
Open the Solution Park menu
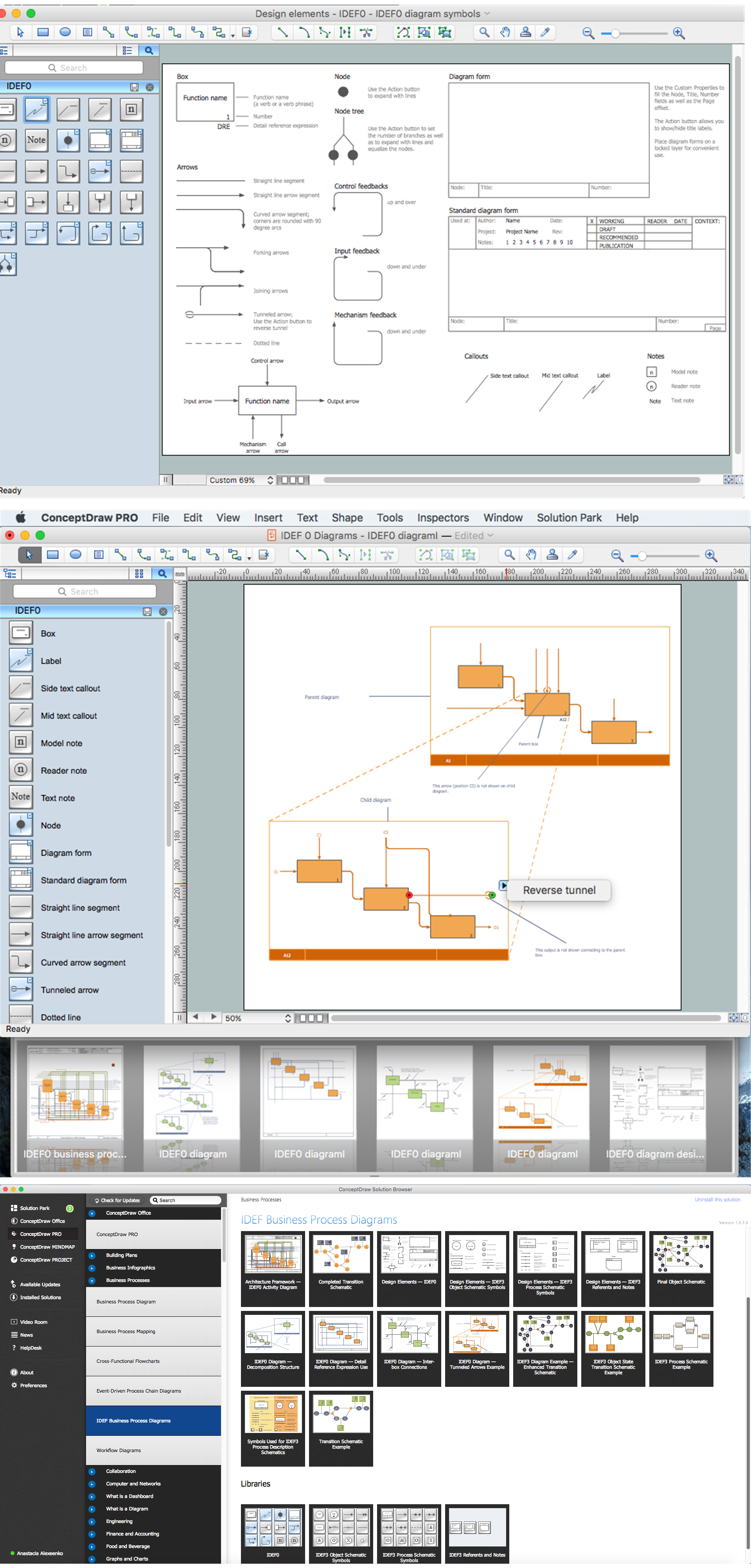569,517
